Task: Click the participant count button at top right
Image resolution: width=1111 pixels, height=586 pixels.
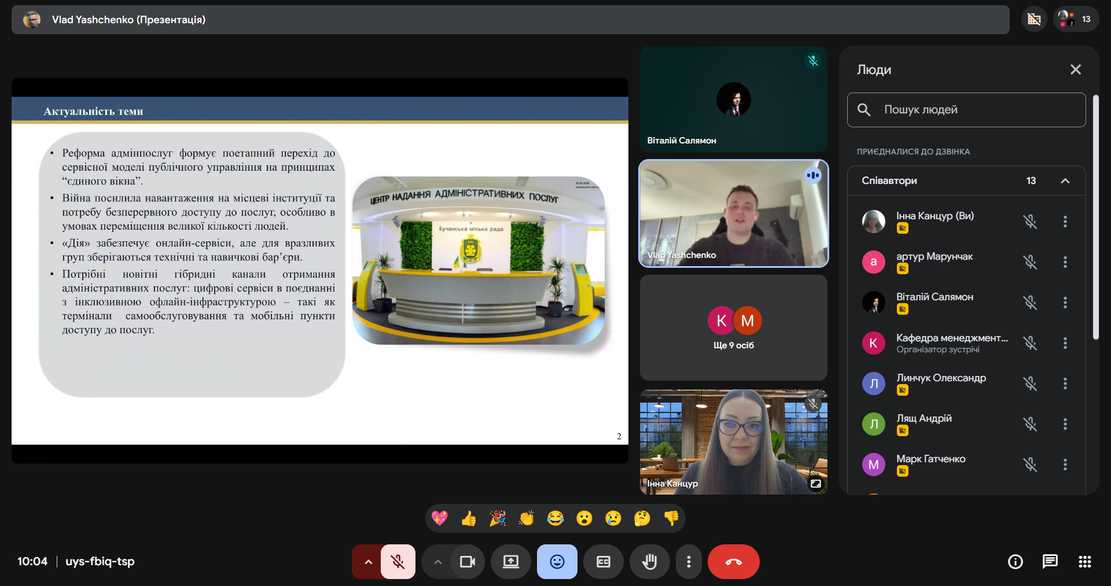Action: [x=1076, y=19]
